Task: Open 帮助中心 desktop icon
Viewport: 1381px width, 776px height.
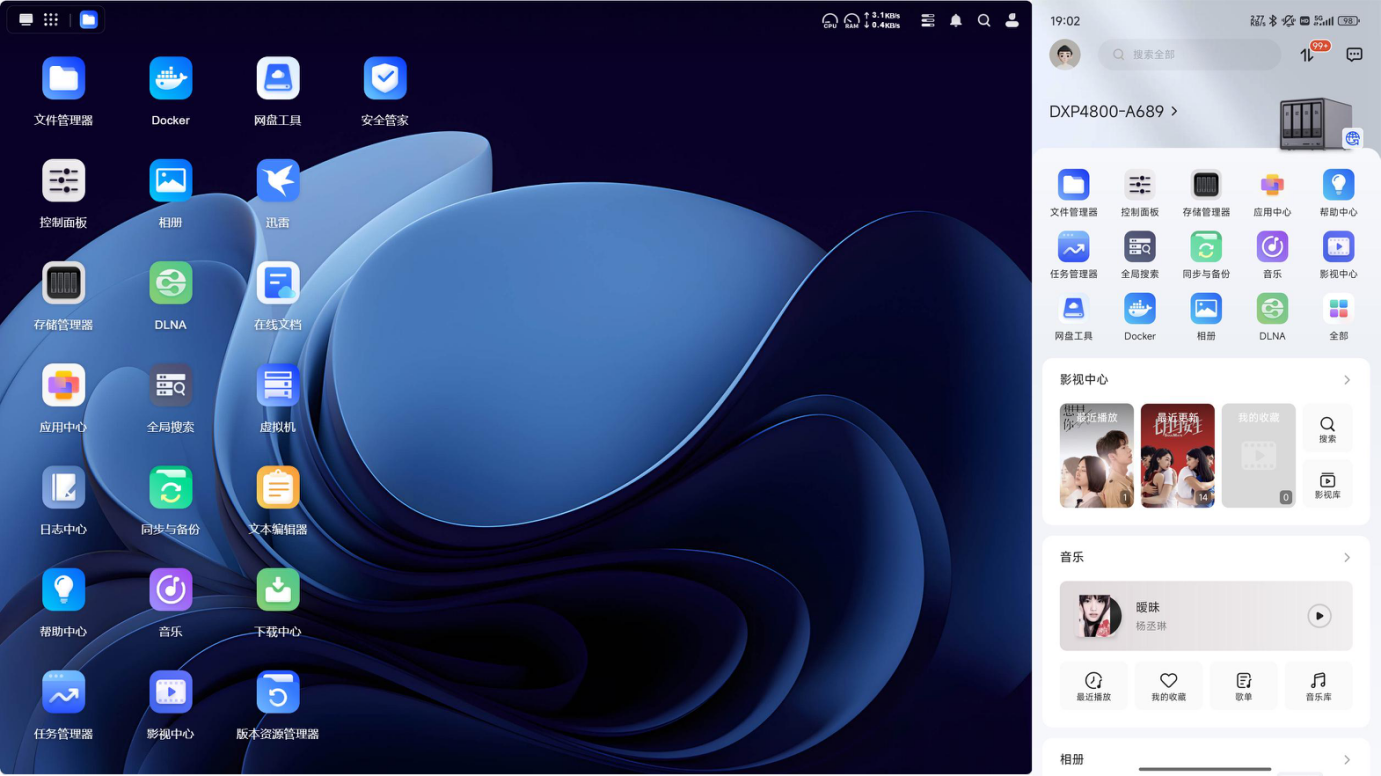Action: (64, 590)
